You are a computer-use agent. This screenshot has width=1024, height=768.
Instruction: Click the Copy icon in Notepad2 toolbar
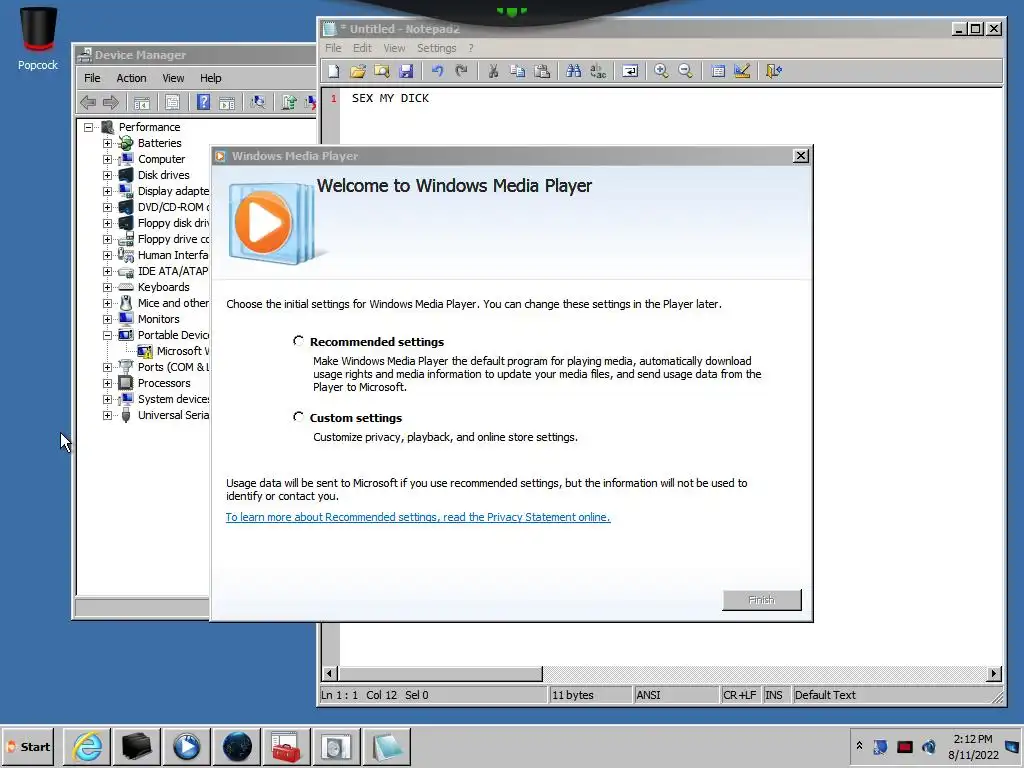517,71
